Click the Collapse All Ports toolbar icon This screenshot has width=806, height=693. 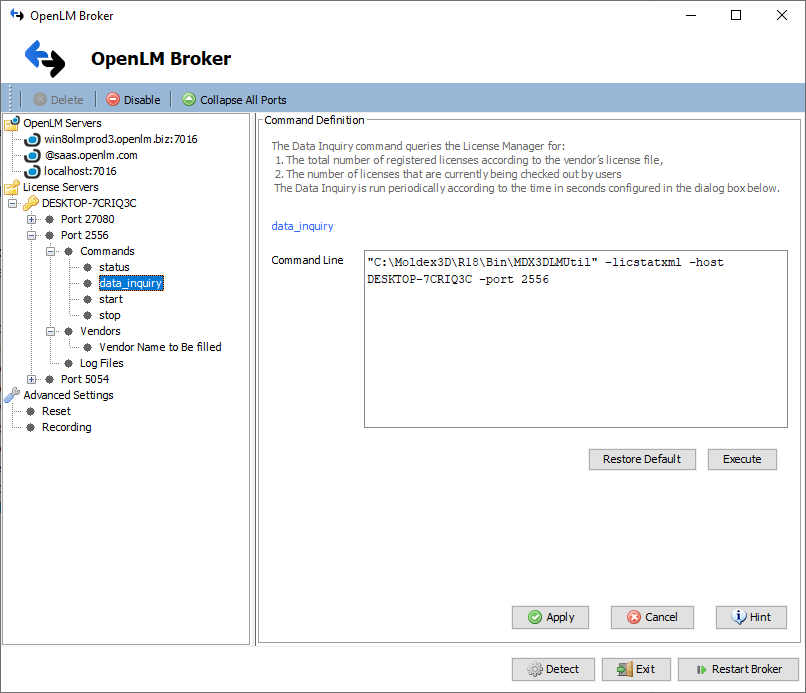click(x=188, y=99)
